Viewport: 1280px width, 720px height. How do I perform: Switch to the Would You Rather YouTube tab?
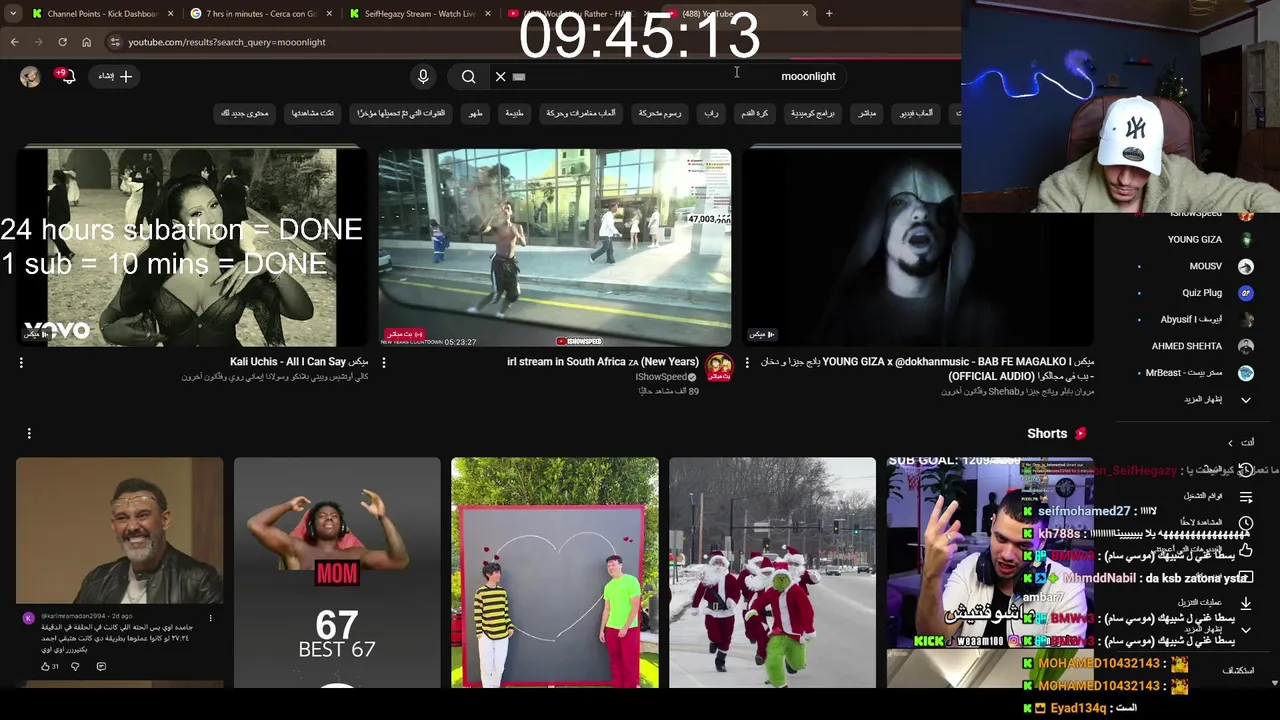point(578,14)
